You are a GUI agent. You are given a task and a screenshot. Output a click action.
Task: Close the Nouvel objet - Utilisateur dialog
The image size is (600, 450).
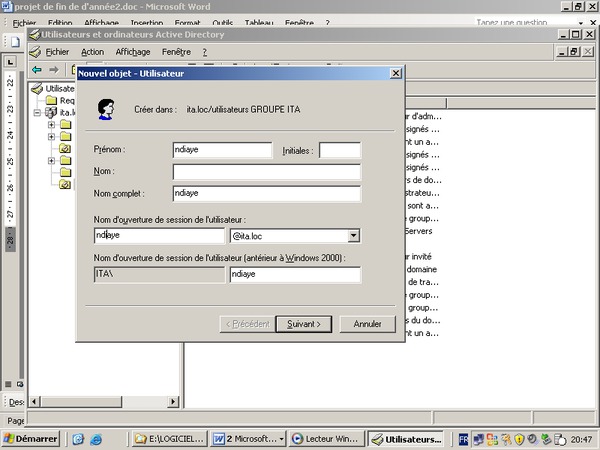(x=395, y=73)
